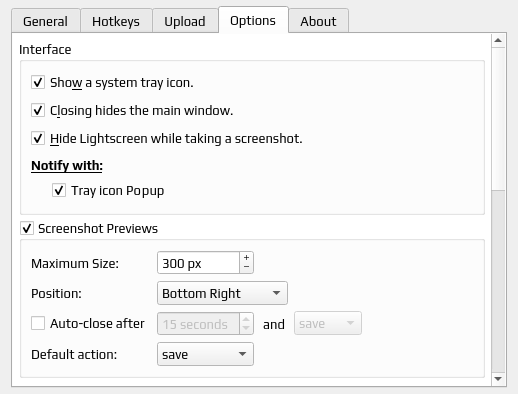518x394 pixels.
Task: Disable Screenshot Previews group
Action: 27,229
